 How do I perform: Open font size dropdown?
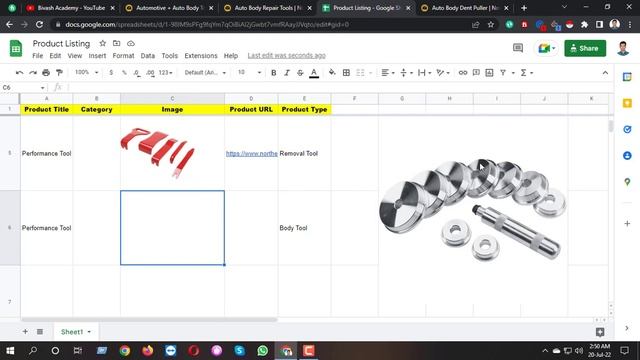tap(249, 72)
